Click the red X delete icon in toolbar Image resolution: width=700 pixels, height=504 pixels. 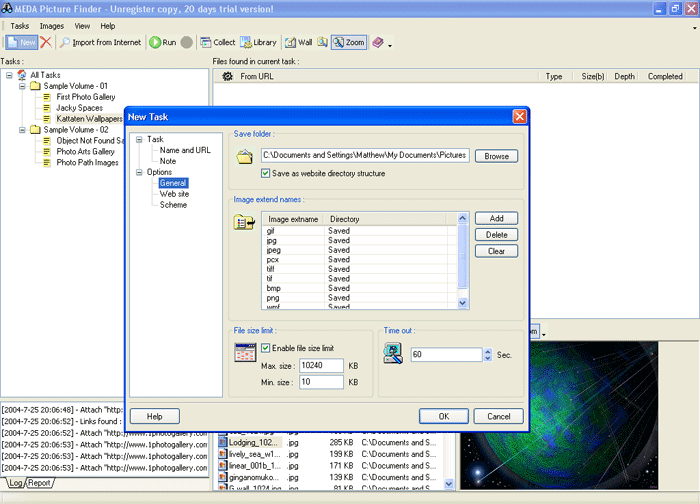click(46, 42)
